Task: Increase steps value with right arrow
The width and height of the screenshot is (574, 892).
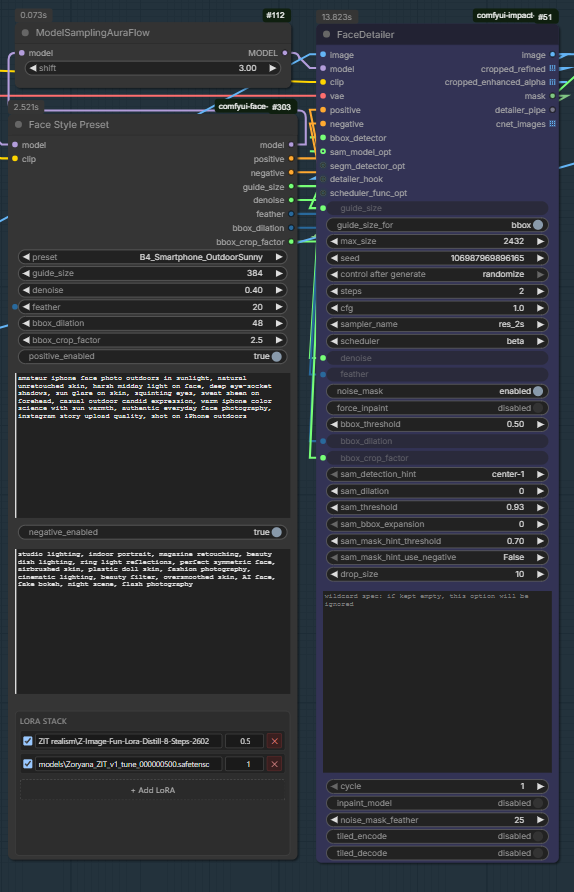Action: click(540, 291)
